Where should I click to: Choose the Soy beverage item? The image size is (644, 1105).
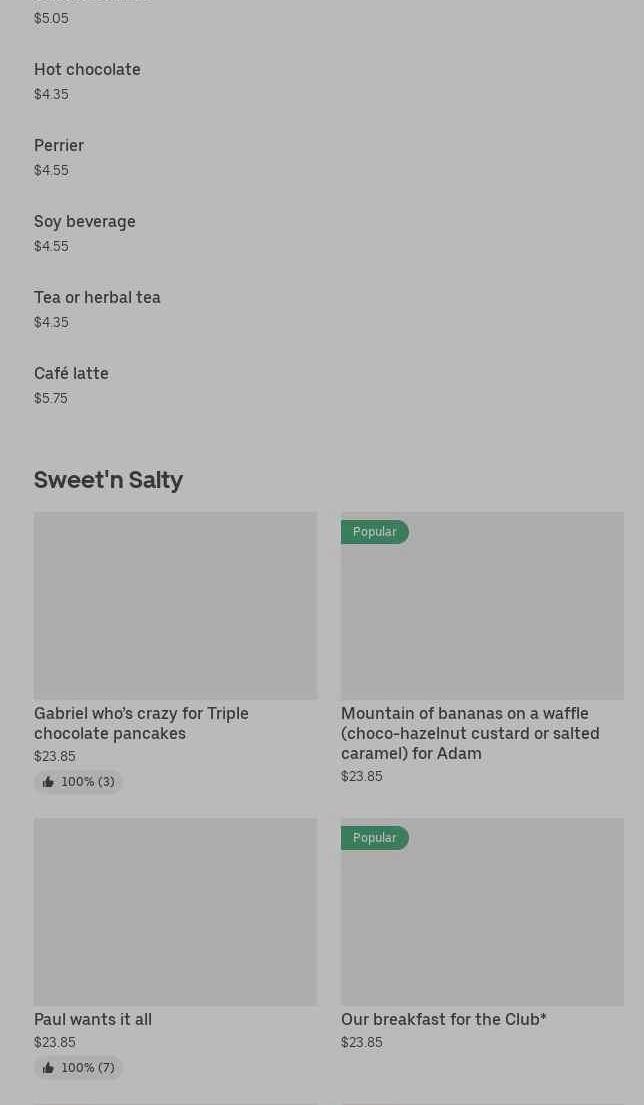tap(85, 222)
